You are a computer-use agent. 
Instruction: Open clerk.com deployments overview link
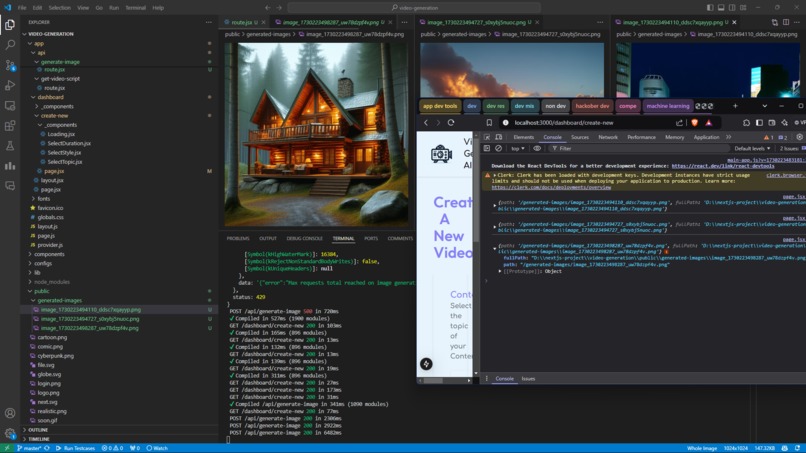[x=551, y=187]
